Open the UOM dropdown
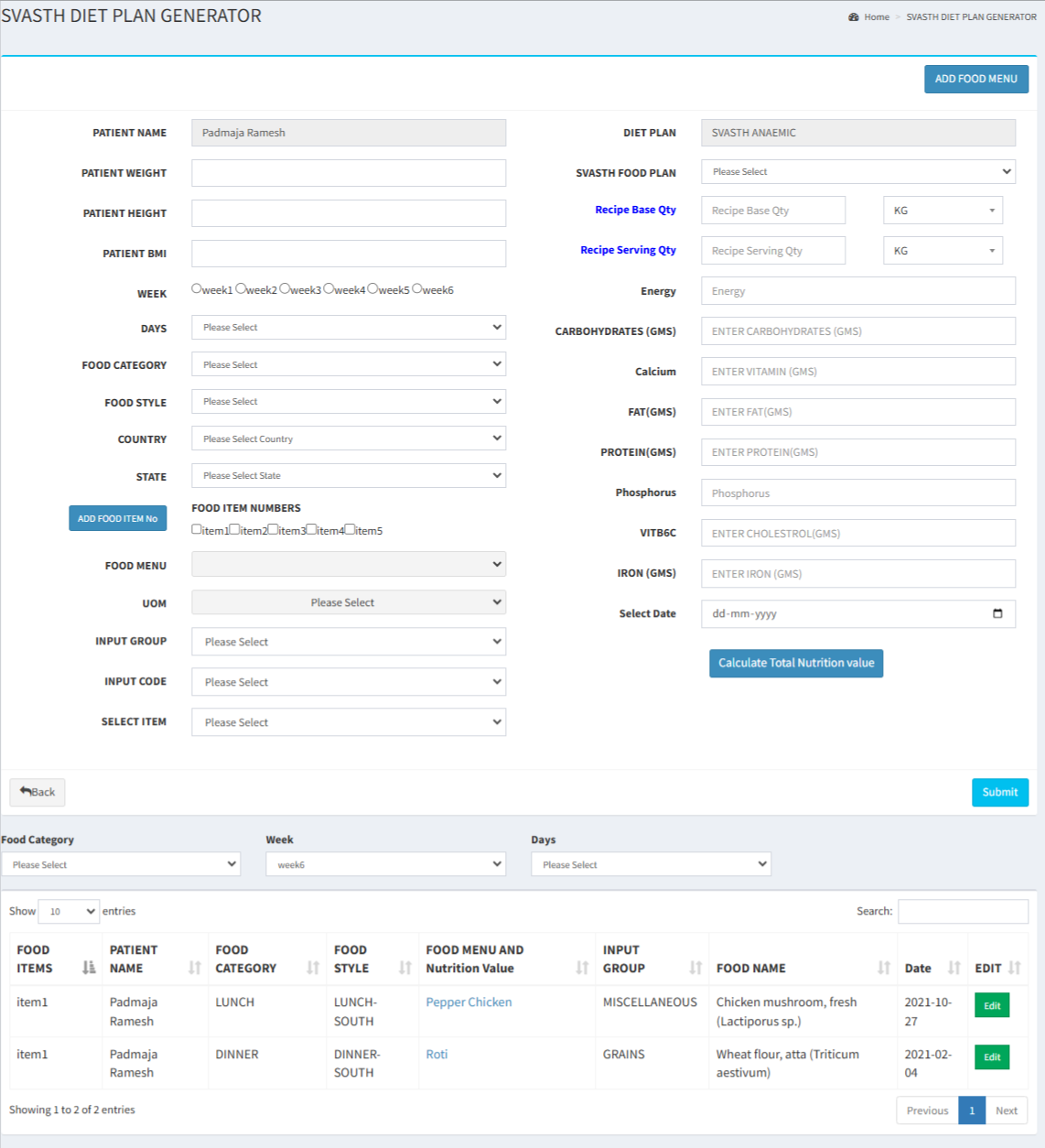This screenshot has width=1045, height=1148. [349, 602]
